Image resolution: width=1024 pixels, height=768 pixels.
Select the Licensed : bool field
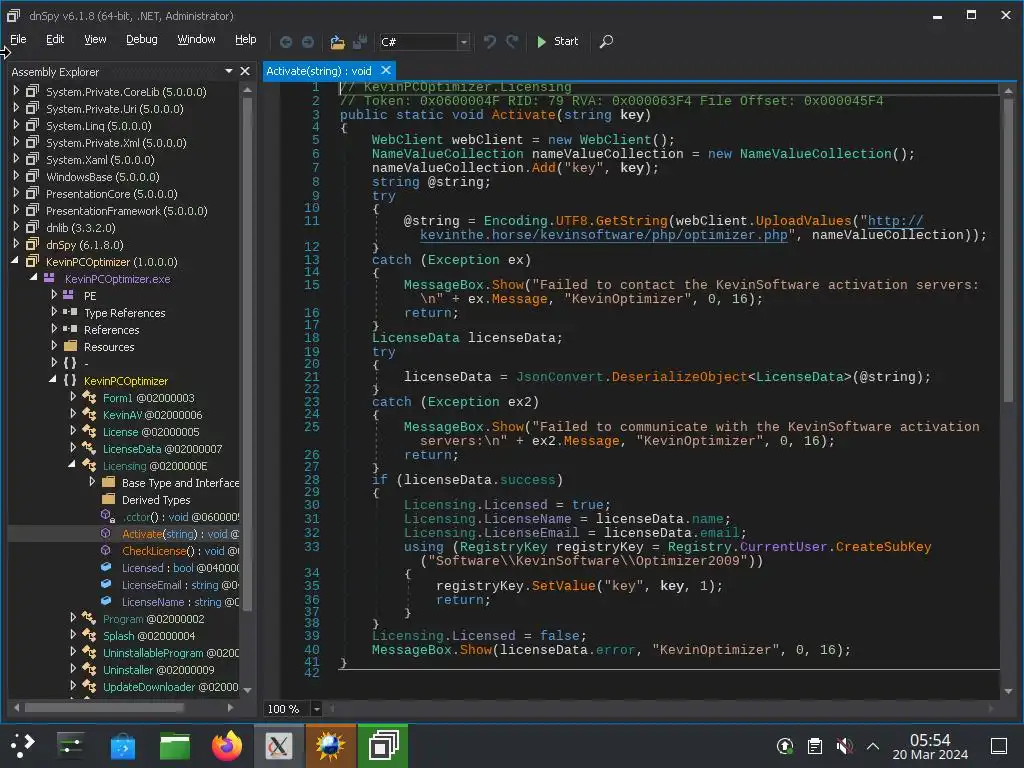point(180,568)
